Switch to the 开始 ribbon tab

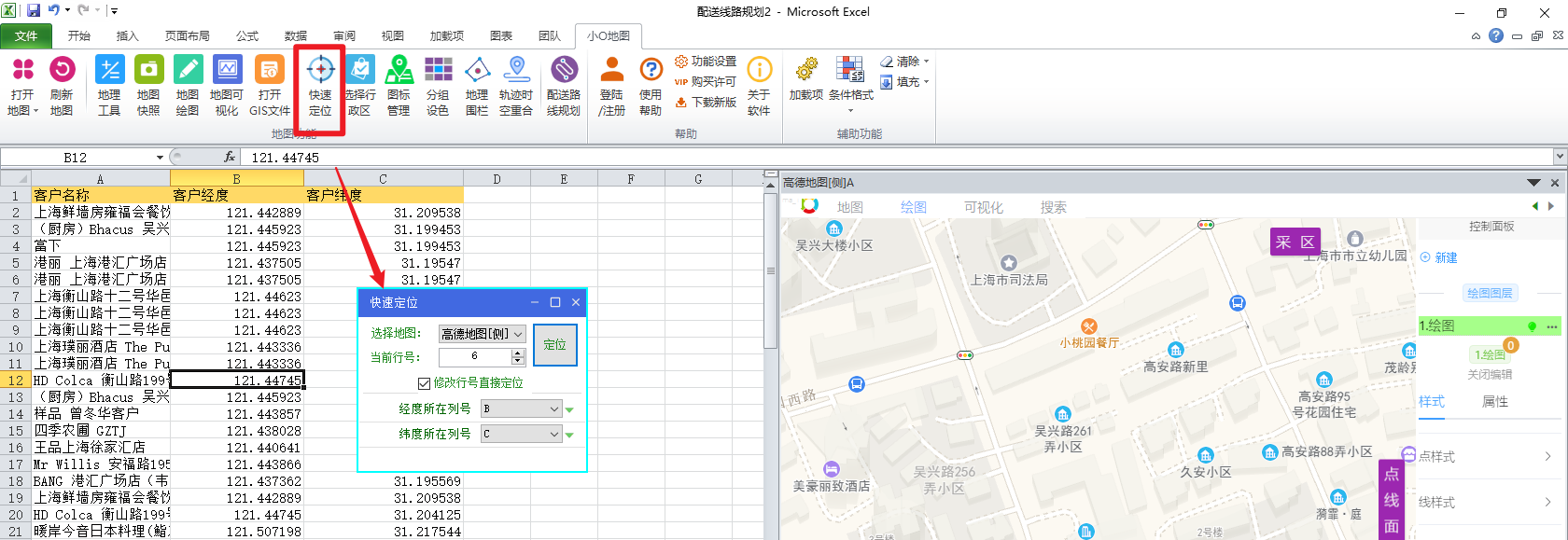tap(79, 35)
